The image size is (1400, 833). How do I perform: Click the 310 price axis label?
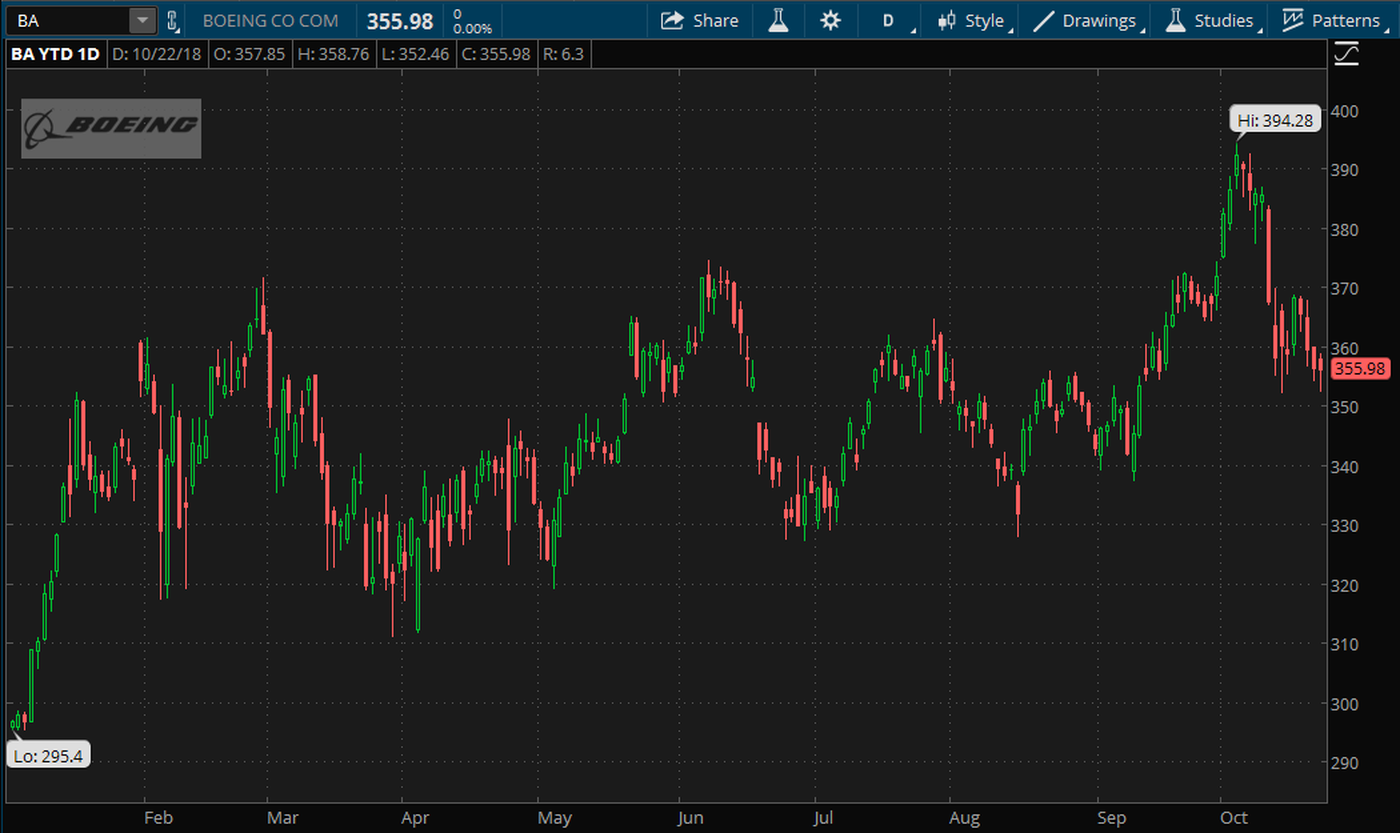point(1344,644)
